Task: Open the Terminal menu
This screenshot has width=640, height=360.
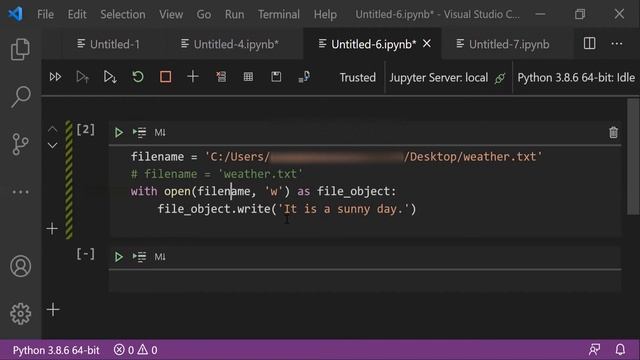Action: point(279,14)
